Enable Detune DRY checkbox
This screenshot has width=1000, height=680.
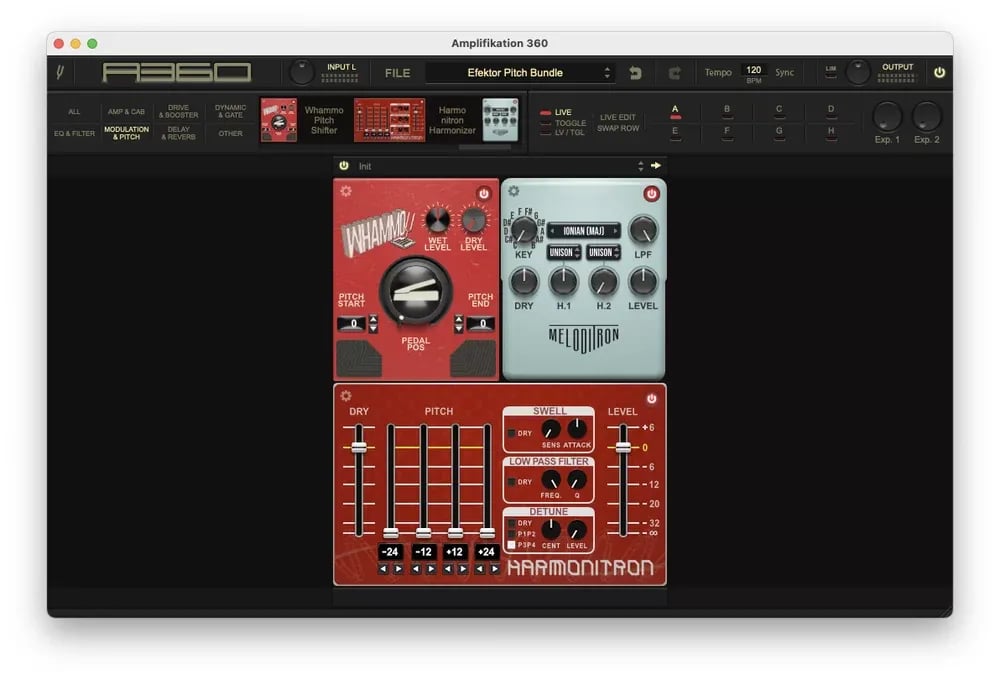click(511, 523)
